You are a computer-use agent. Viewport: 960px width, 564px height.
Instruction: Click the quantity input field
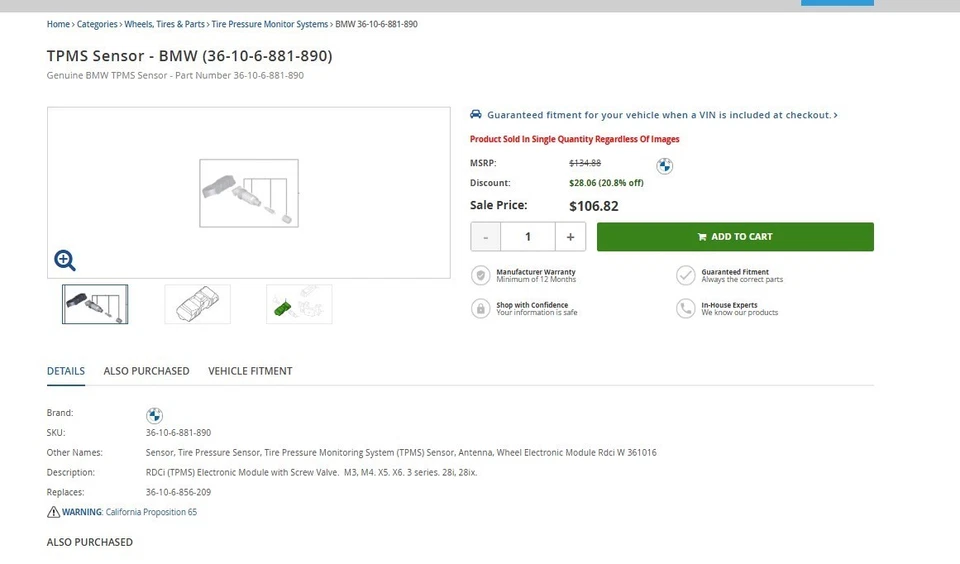(x=528, y=237)
